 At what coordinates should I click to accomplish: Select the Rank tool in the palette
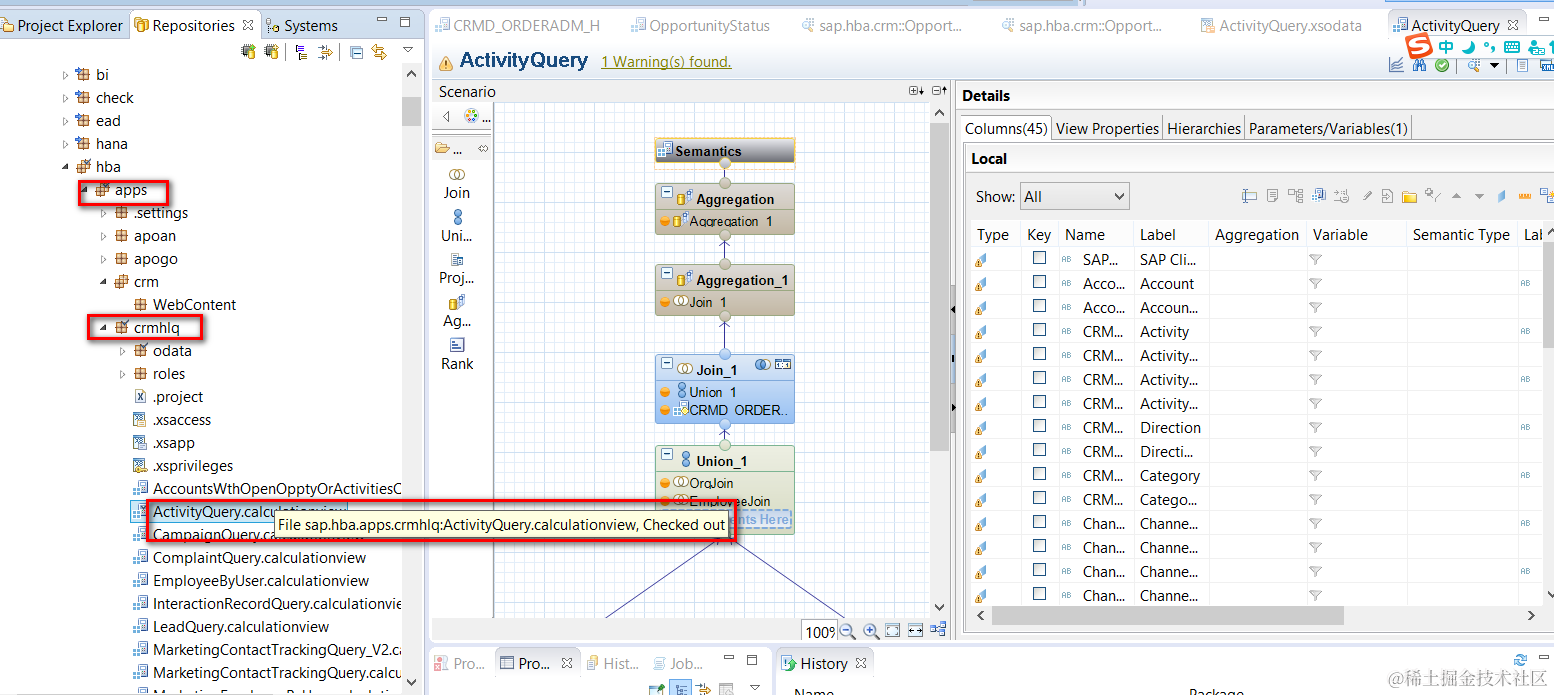tap(457, 354)
